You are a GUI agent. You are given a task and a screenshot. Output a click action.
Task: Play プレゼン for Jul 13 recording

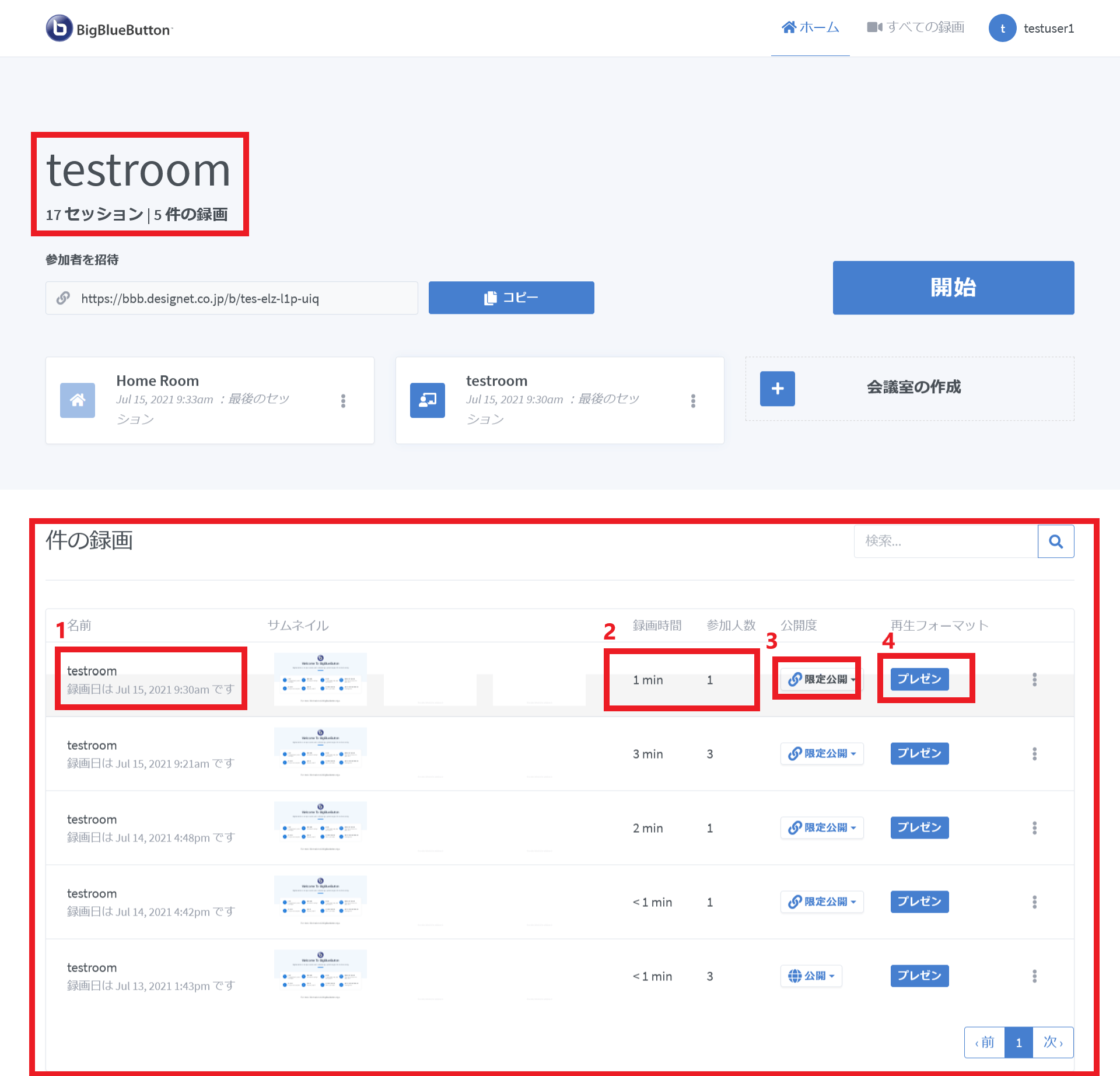tap(919, 976)
